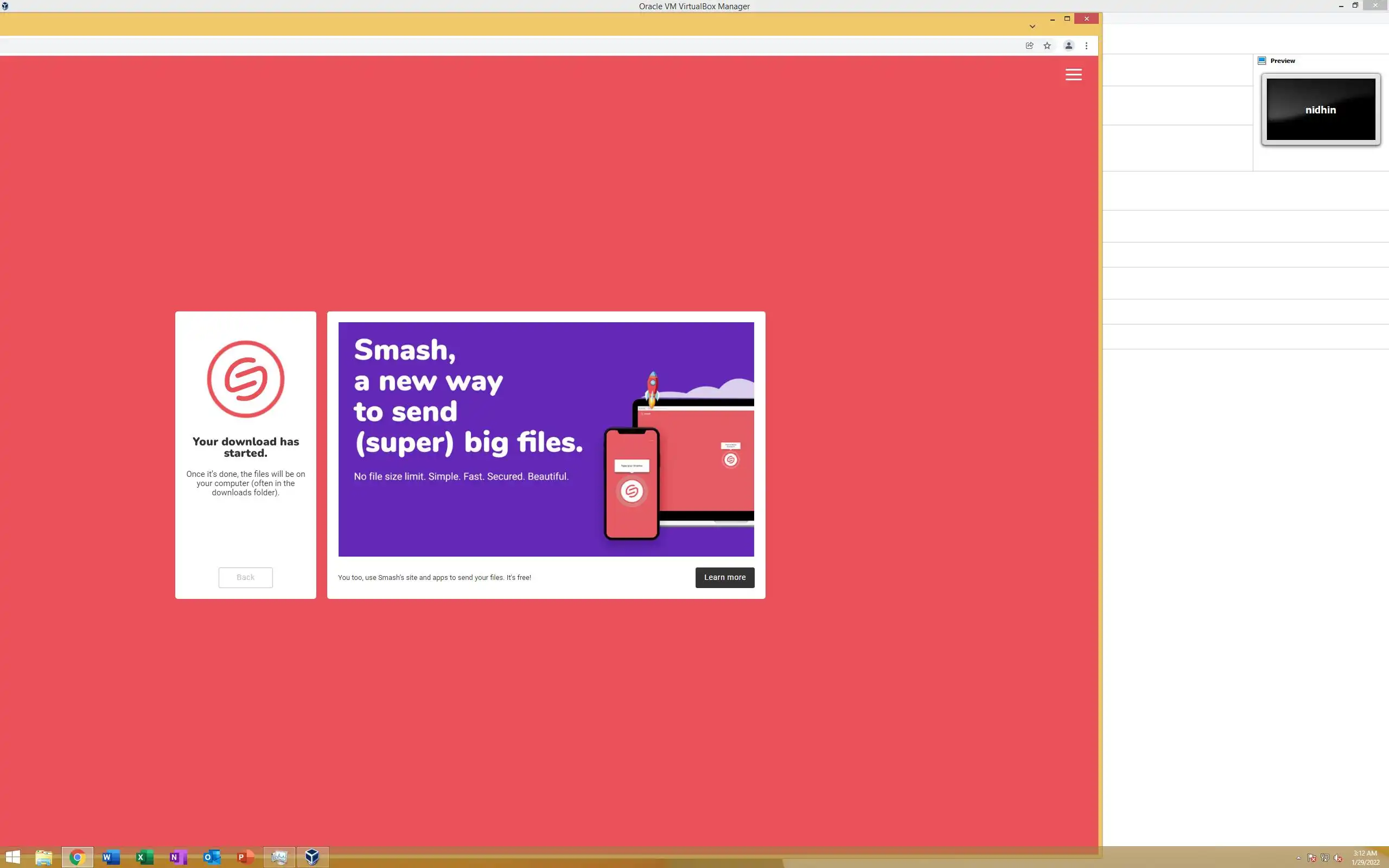Screen dimensions: 1389x868
Task: Click the Smash purple promo banner
Action: coord(545,439)
